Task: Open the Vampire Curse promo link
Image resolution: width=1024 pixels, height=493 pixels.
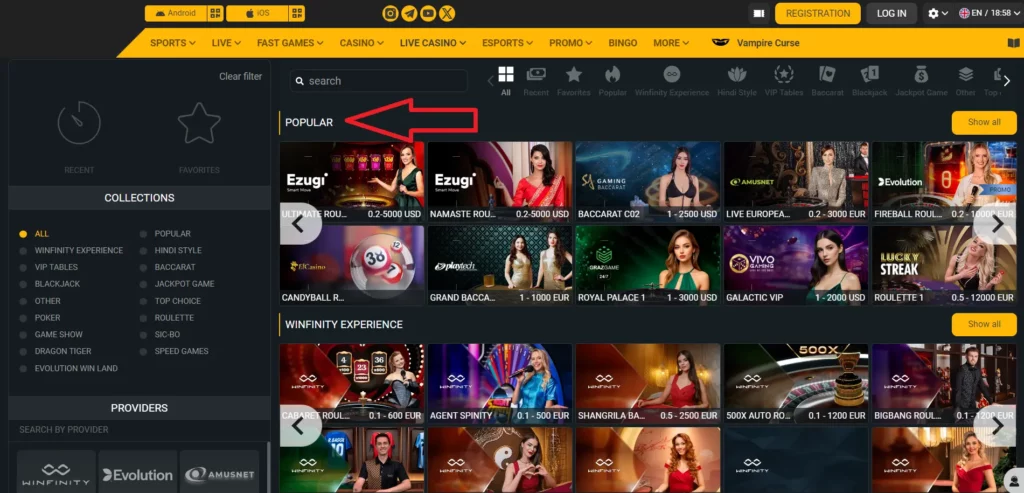Action: tap(756, 43)
